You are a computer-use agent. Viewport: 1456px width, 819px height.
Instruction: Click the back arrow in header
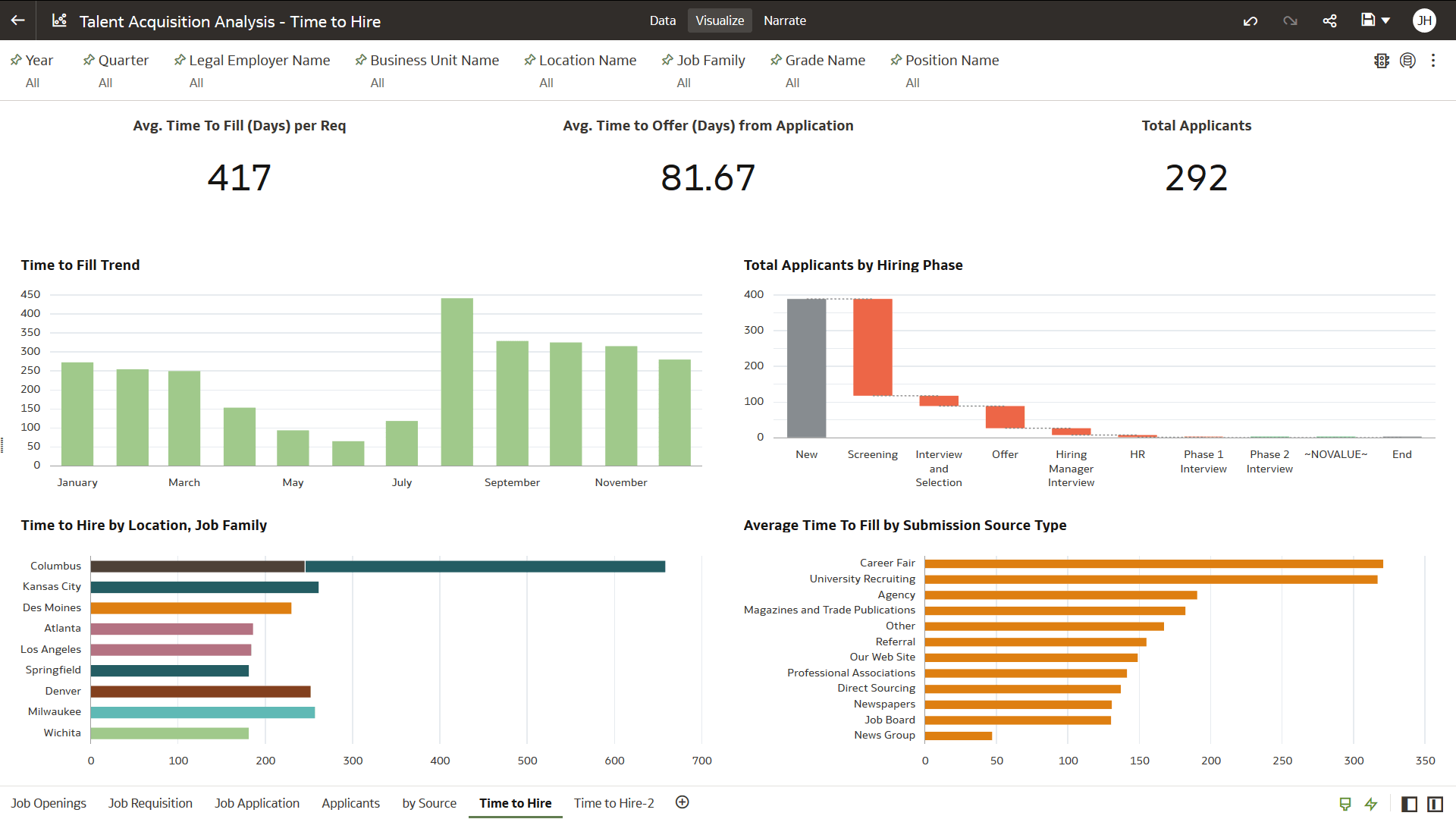17,20
